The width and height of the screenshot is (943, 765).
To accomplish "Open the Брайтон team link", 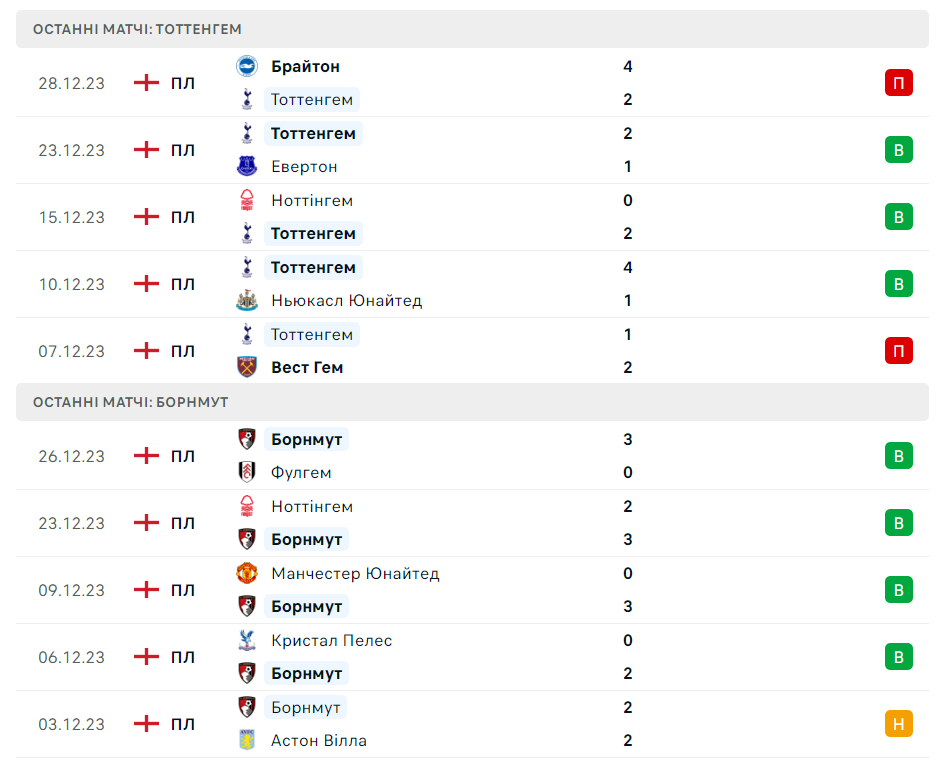I will click(305, 66).
